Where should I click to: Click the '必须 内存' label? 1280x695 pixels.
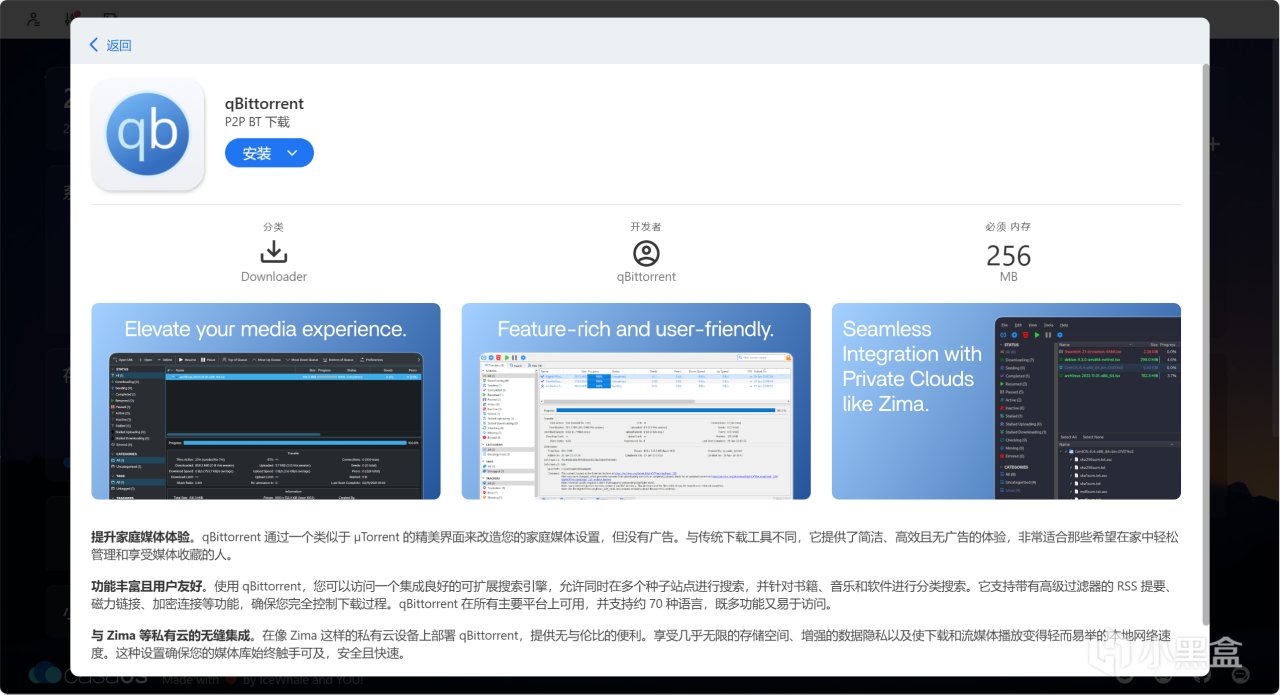1008,227
